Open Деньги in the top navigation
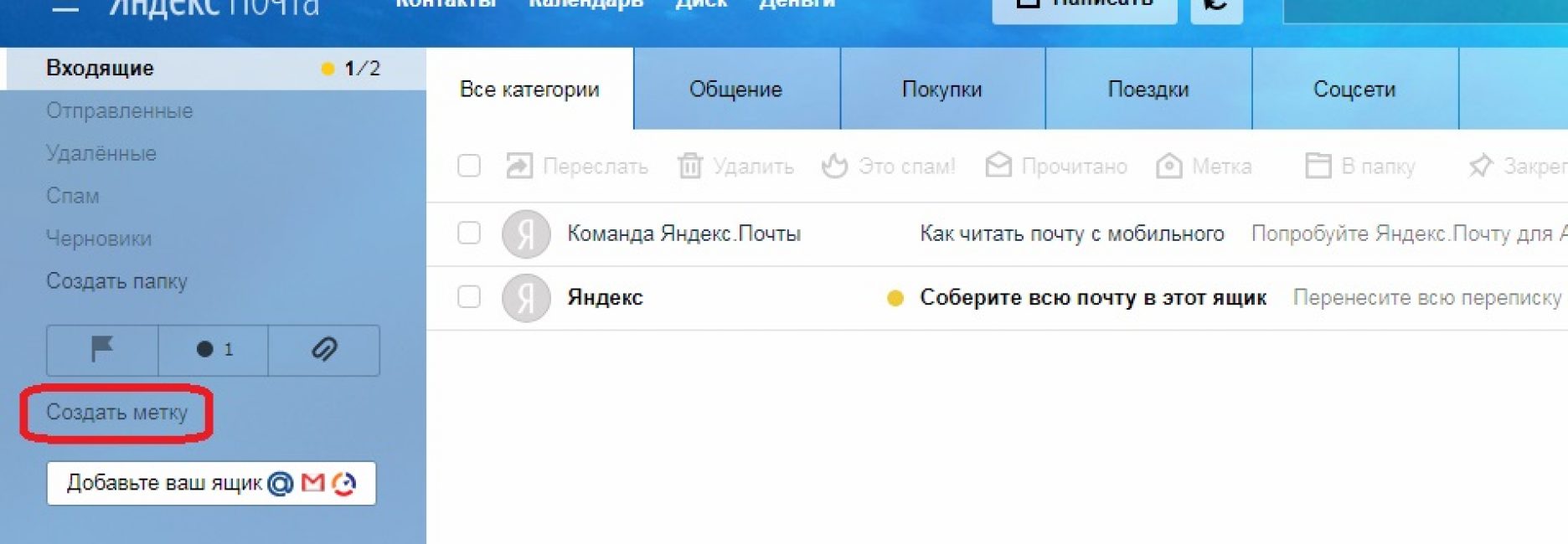This screenshot has width=1568, height=544. point(797,4)
